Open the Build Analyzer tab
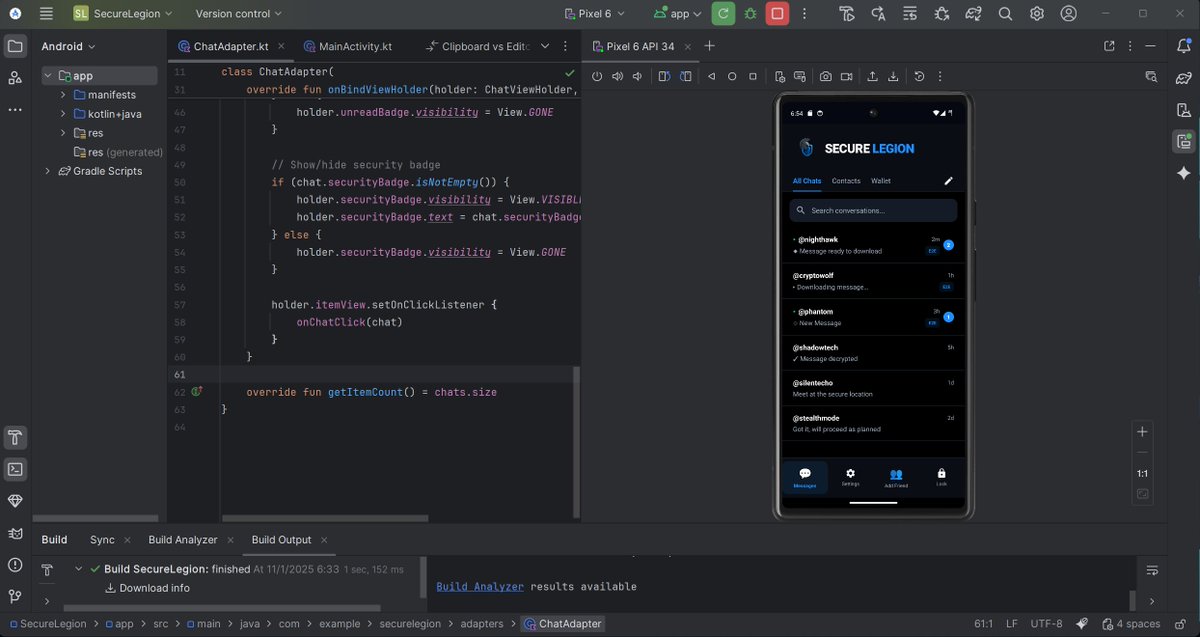The image size is (1200, 637). tap(183, 540)
